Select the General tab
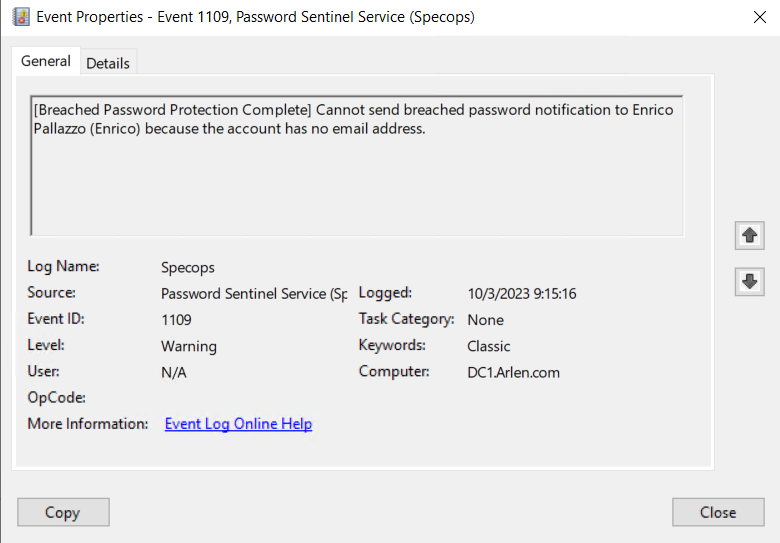Viewport: 780px width, 543px height. coord(46,61)
